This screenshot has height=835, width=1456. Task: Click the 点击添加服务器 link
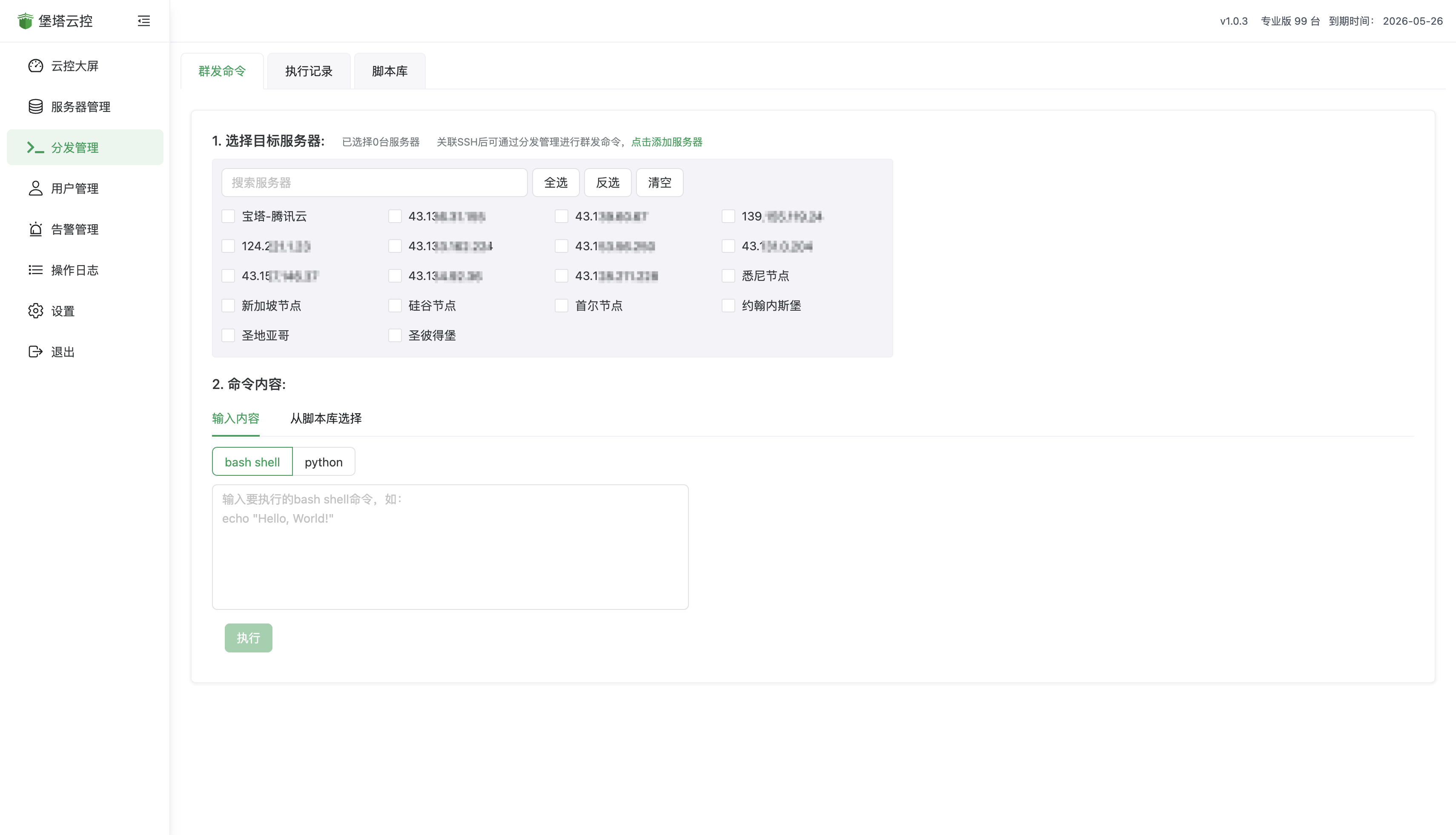pyautogui.click(x=667, y=142)
